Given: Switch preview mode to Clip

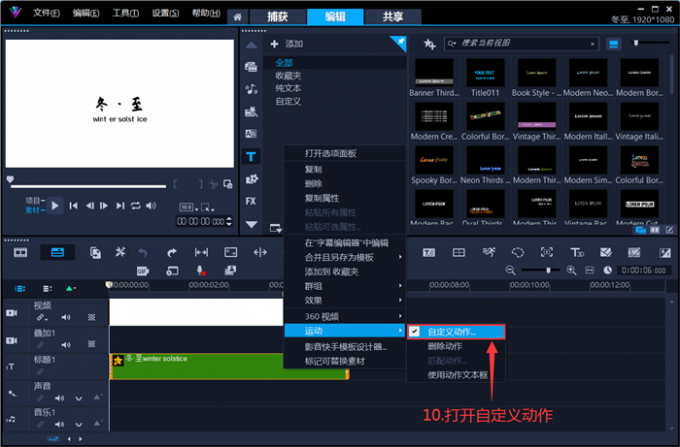Looking at the screenshot, I should tap(35, 210).
